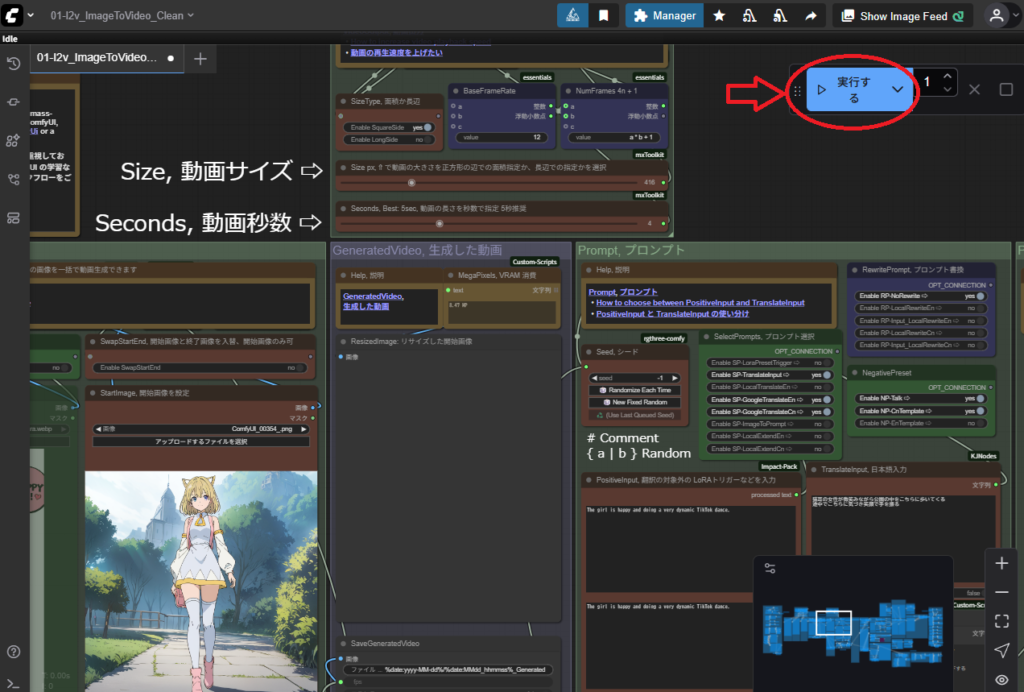Viewport: 1024px width, 692px height.
Task: Collapse the NegativePreset node via its dot
Action: click(855, 373)
